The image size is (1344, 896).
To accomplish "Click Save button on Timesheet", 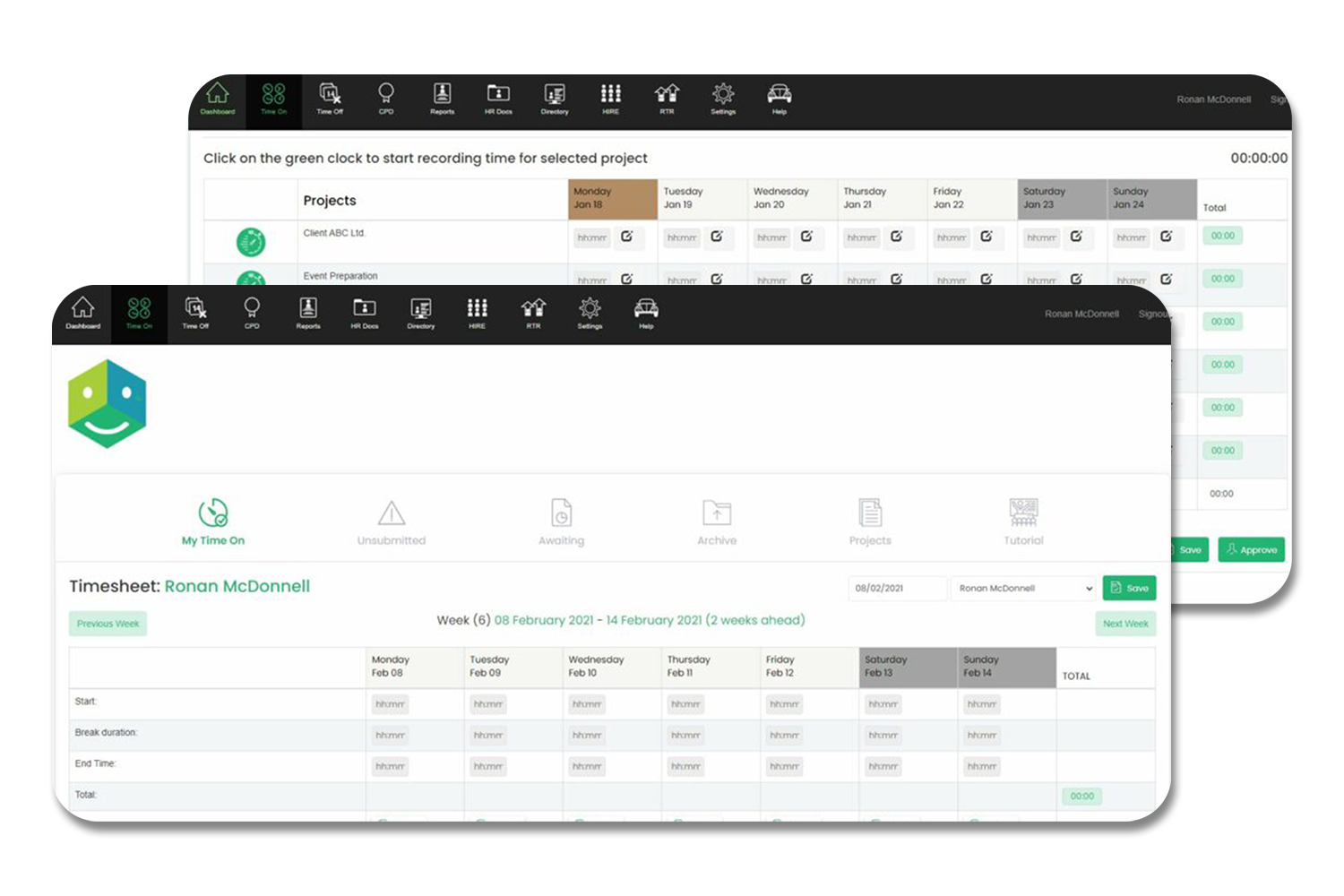I will point(1129,588).
